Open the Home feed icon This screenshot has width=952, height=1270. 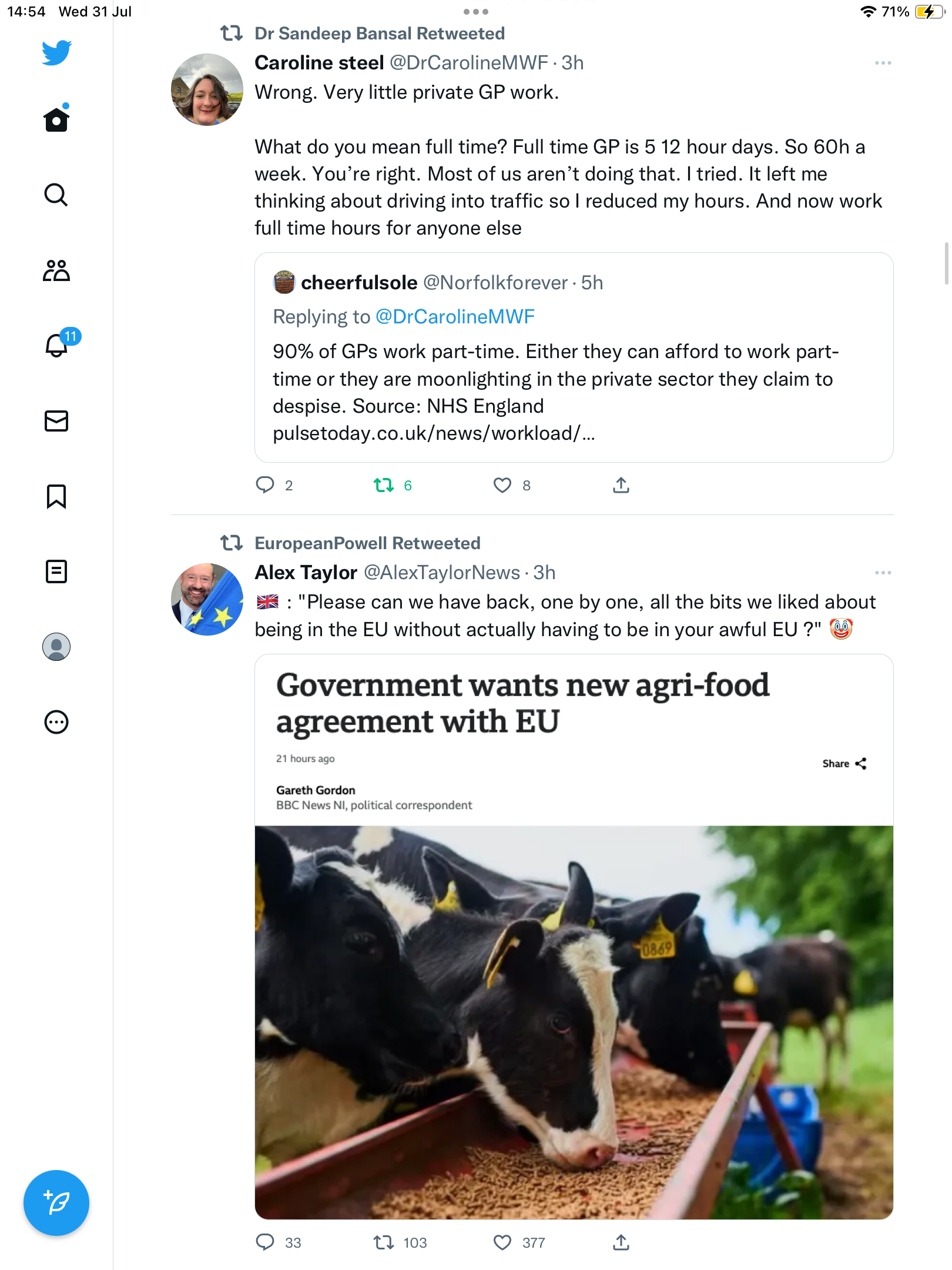pos(56,119)
